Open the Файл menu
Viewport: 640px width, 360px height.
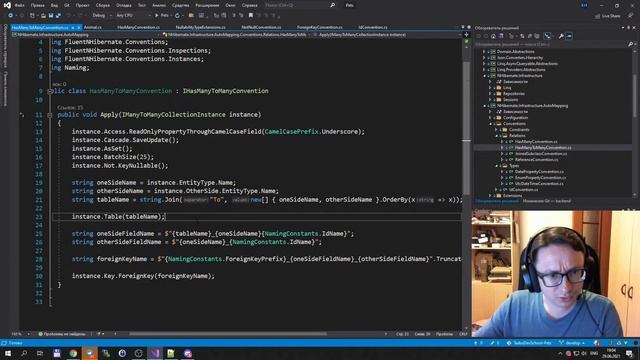(19, 5)
